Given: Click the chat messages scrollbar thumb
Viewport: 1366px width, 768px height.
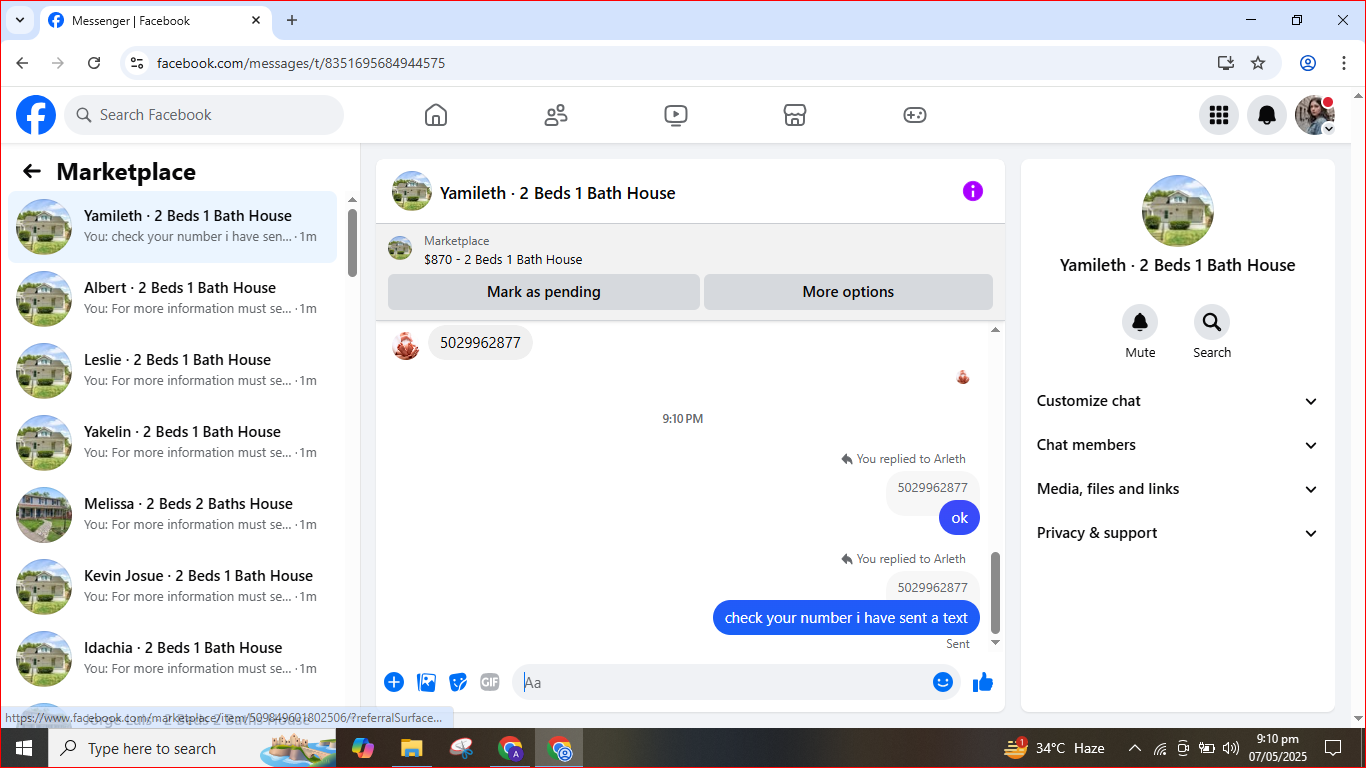Looking at the screenshot, I should (995, 591).
